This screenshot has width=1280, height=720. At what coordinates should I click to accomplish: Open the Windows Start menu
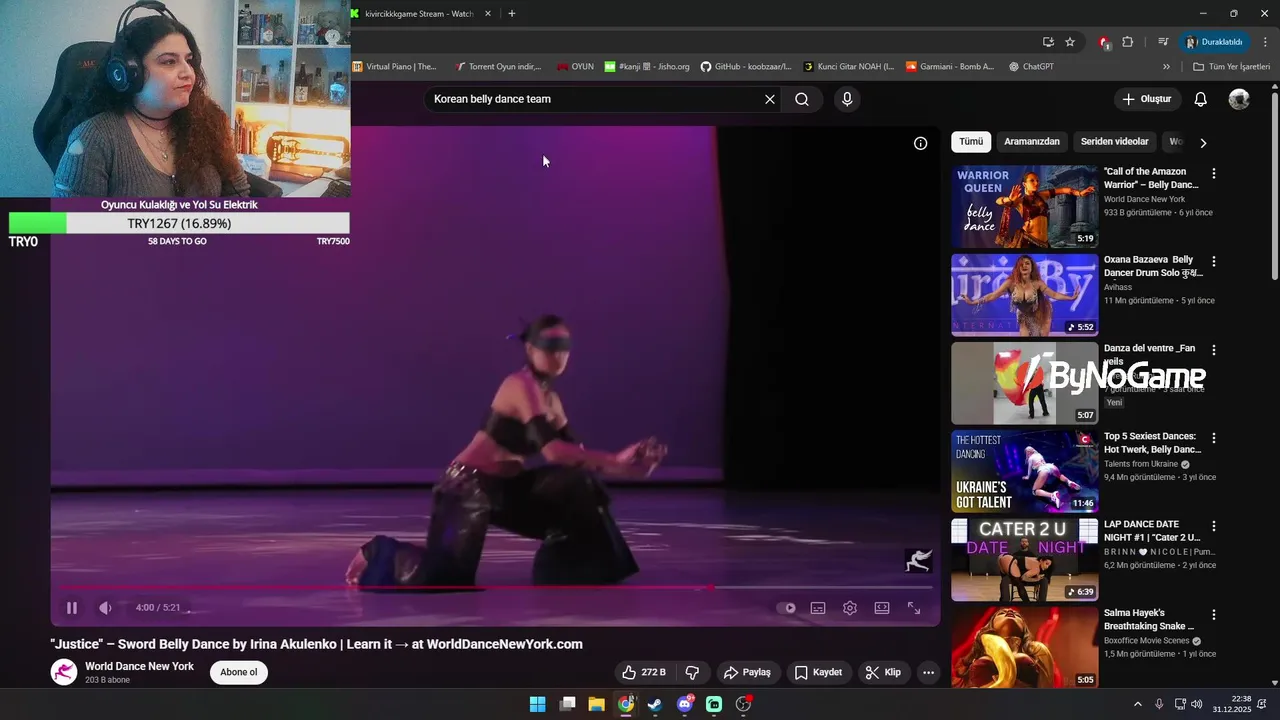pos(537,704)
